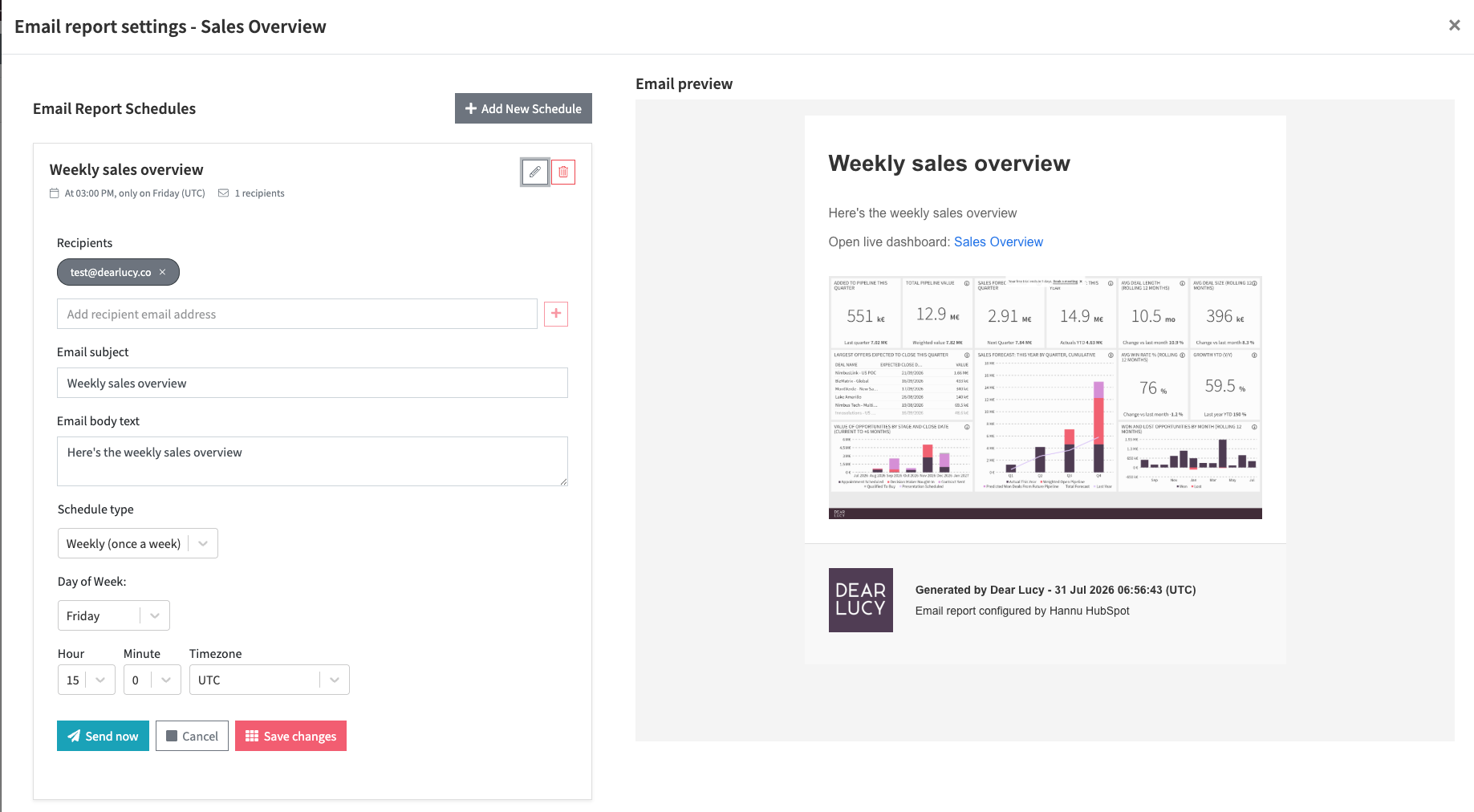1474x812 pixels.
Task: Click the calendar icon by schedule time
Action: (55, 193)
